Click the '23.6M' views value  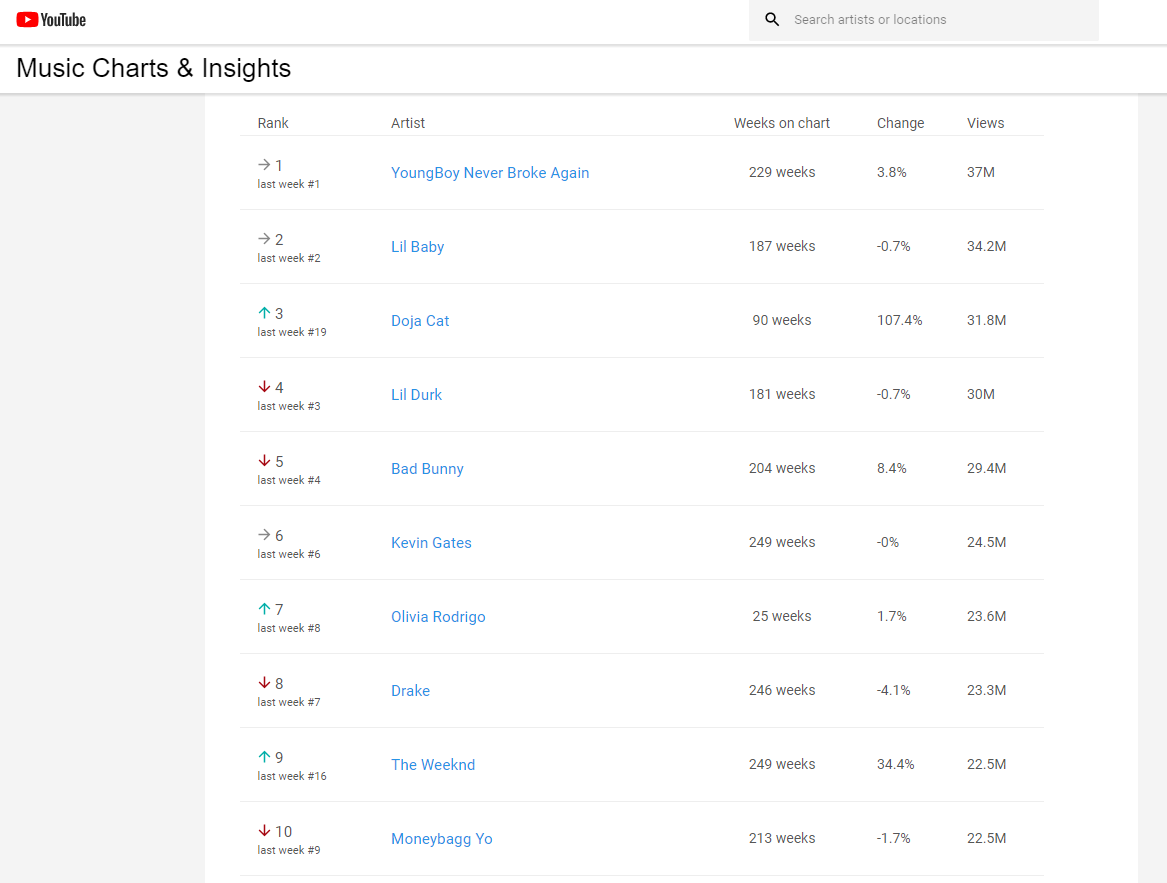pos(986,616)
